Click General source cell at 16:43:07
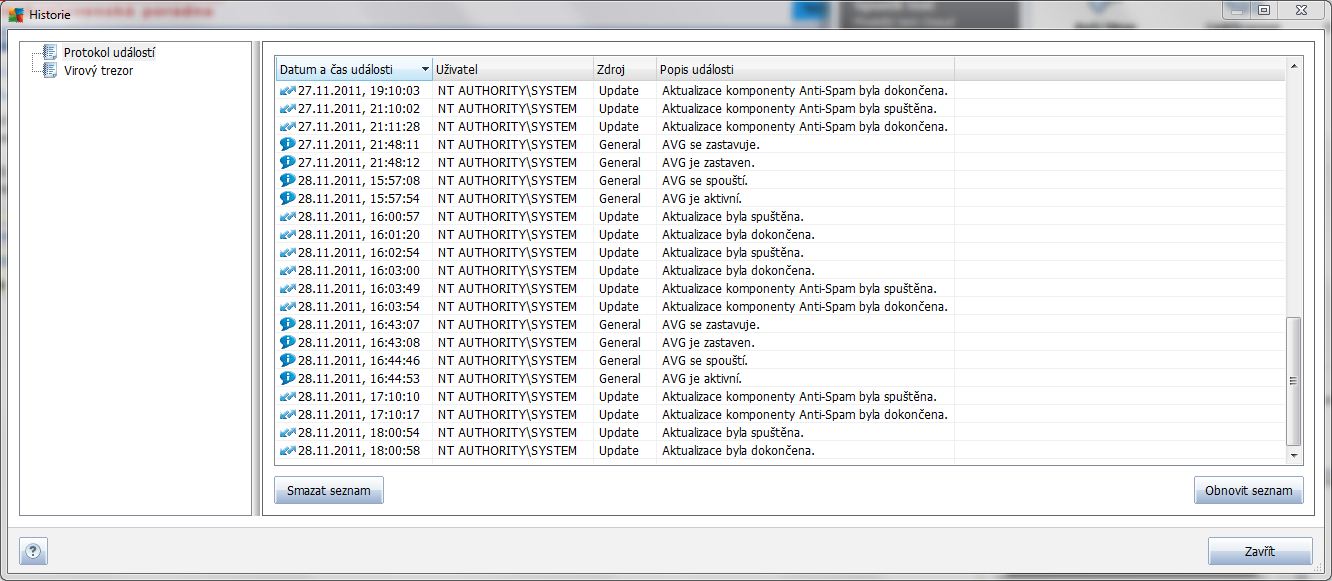Image resolution: width=1332 pixels, height=581 pixels. [620, 324]
